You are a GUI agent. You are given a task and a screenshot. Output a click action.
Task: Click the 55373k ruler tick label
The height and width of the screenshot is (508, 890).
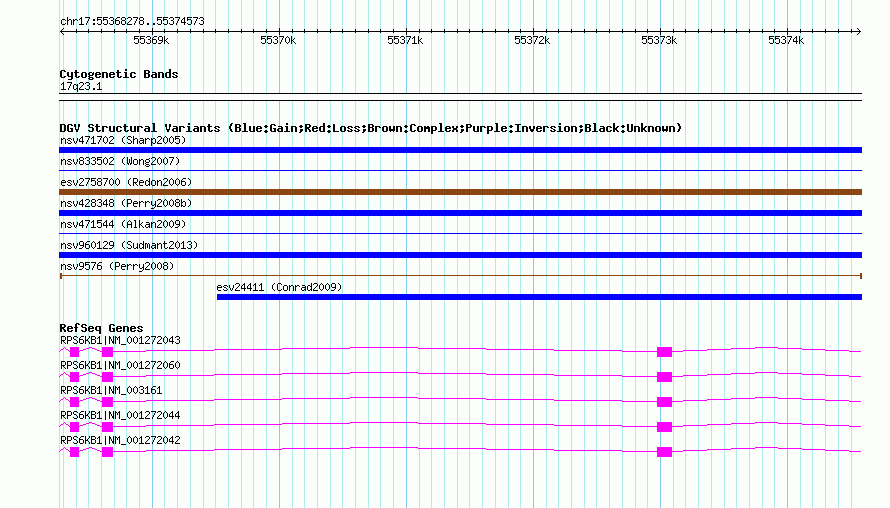[659, 40]
